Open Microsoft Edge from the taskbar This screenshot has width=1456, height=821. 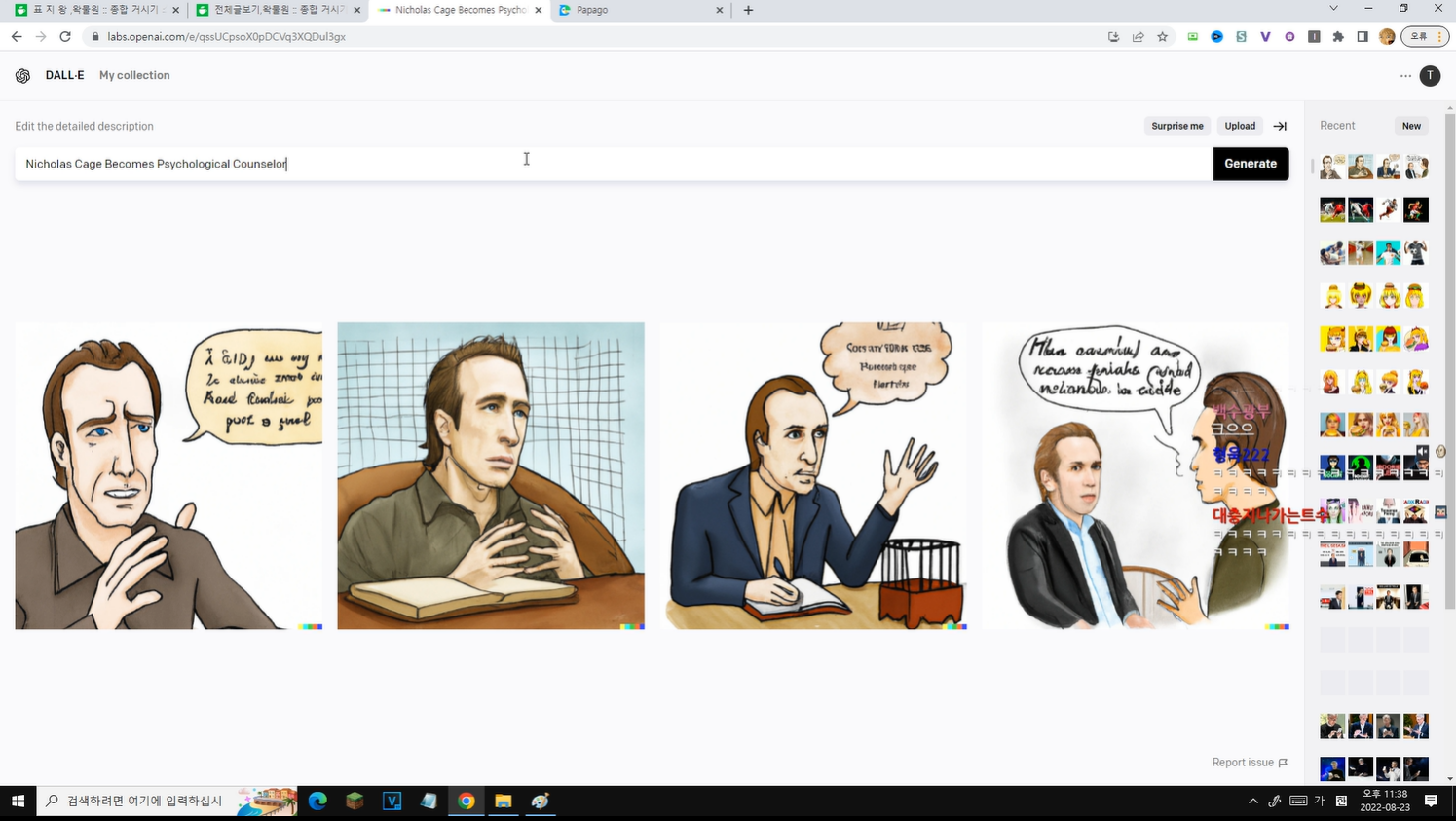click(317, 801)
